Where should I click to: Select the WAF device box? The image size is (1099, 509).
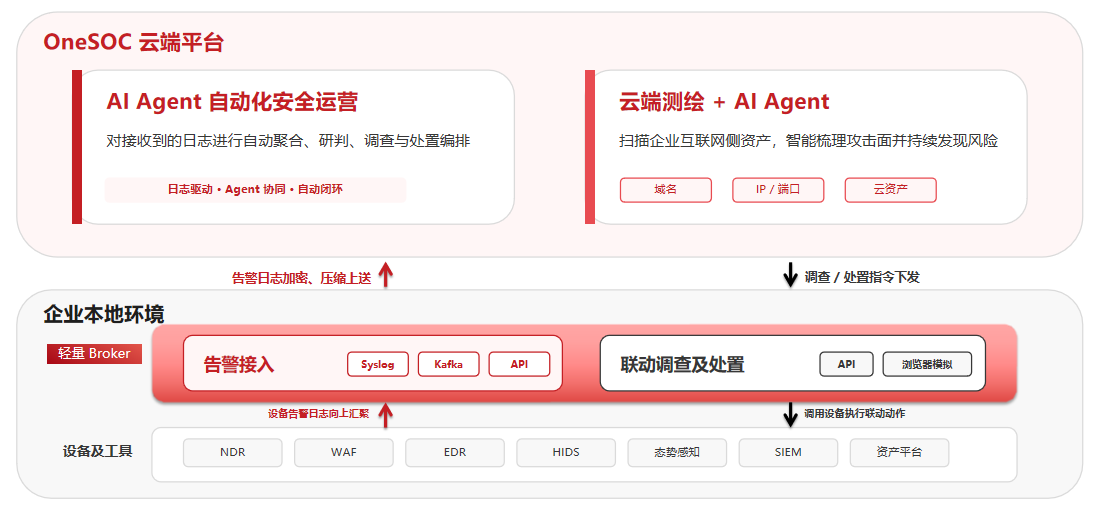pyautogui.click(x=343, y=452)
